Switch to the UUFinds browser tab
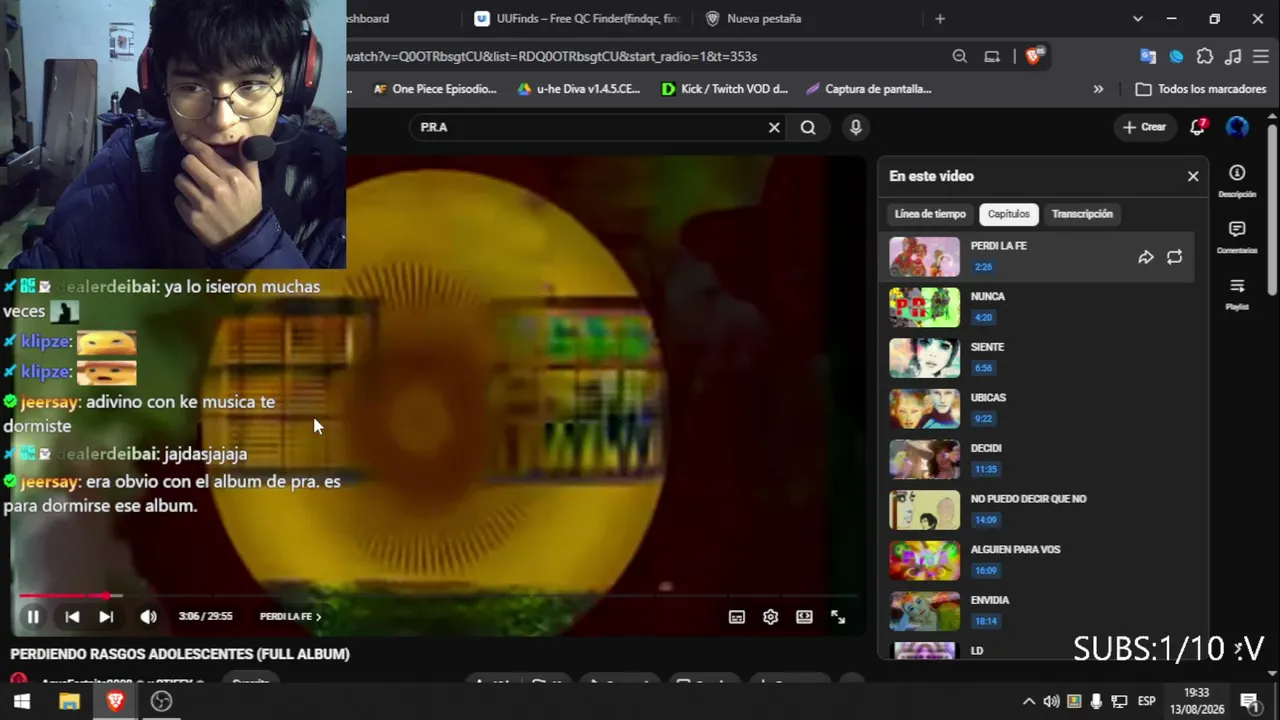 pos(579,18)
